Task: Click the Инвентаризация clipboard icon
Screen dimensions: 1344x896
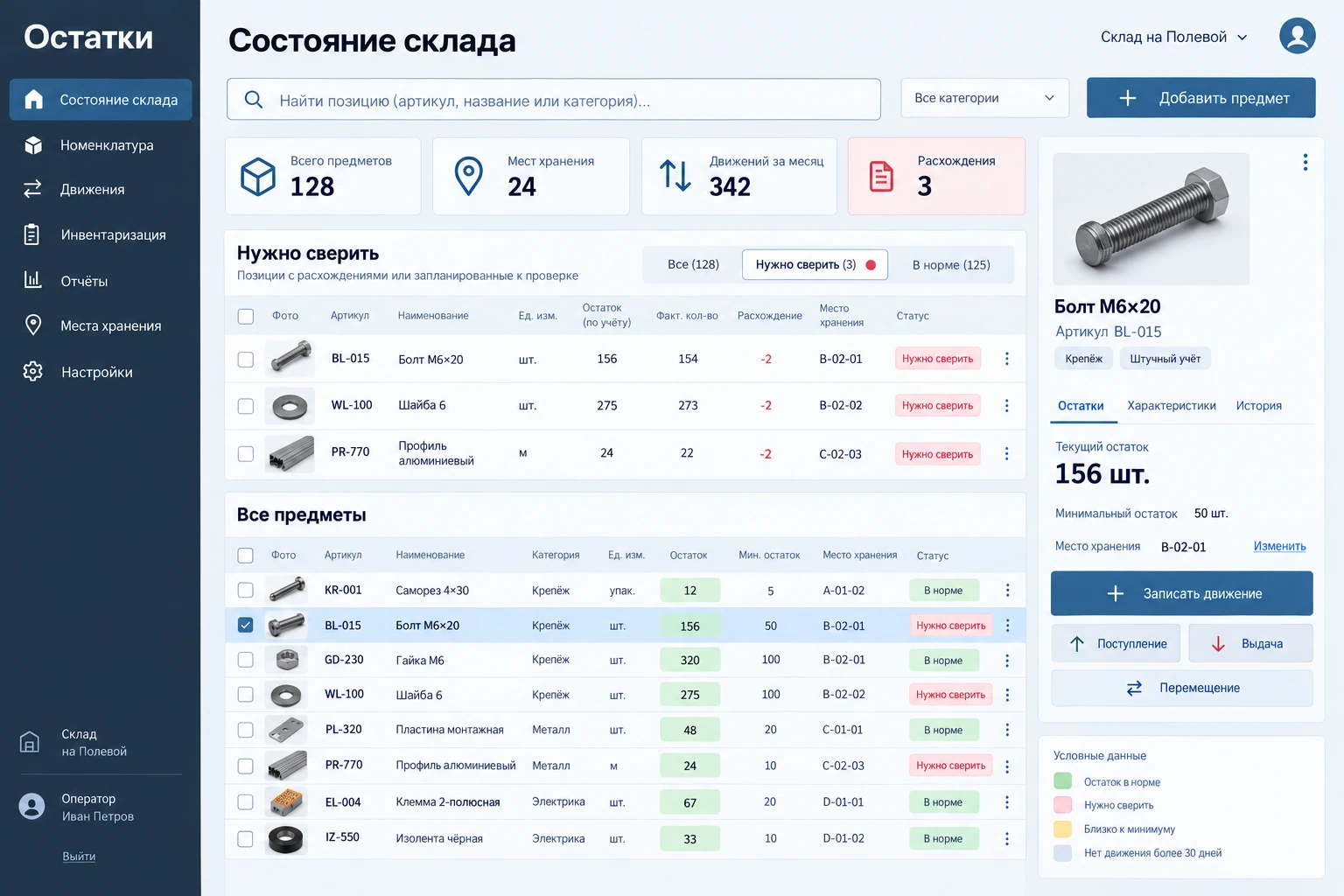Action: point(32,234)
